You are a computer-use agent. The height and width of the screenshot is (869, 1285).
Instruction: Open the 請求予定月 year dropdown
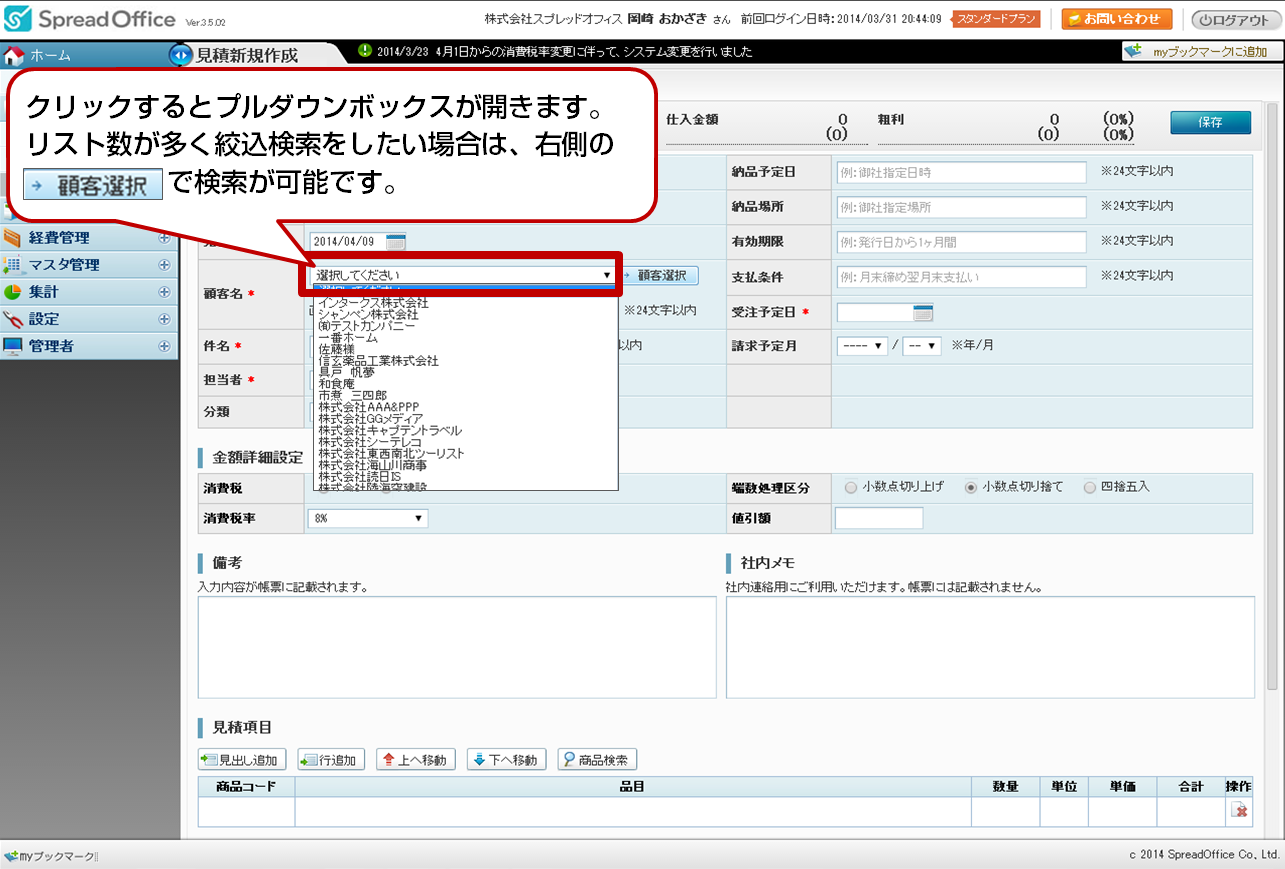(x=862, y=346)
